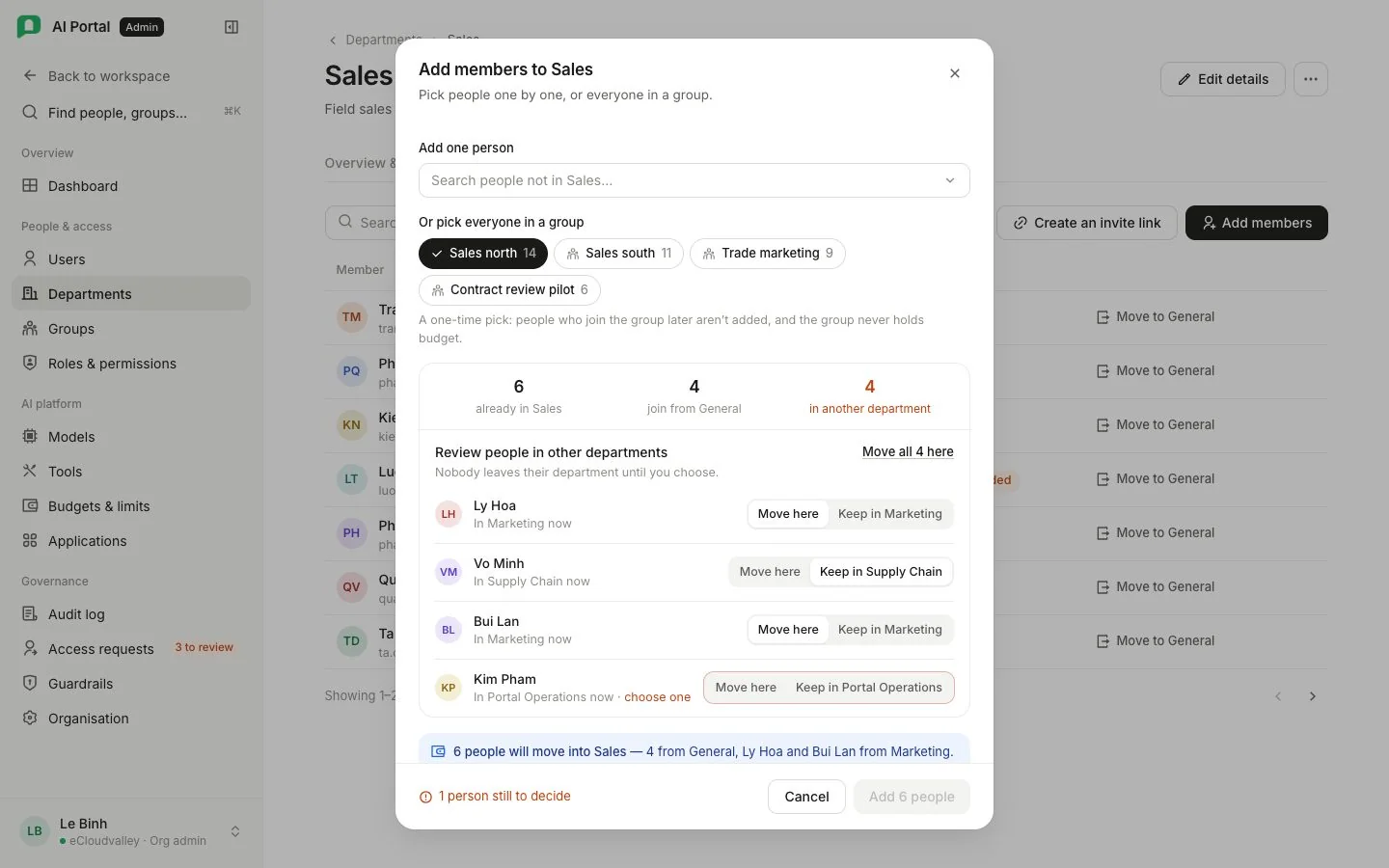Click the dark Add members button
This screenshot has height=868, width=1389.
(1257, 223)
